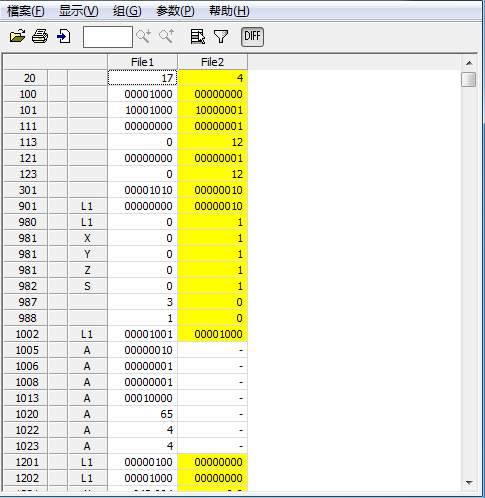Click the second search magnifier icon

167,36
